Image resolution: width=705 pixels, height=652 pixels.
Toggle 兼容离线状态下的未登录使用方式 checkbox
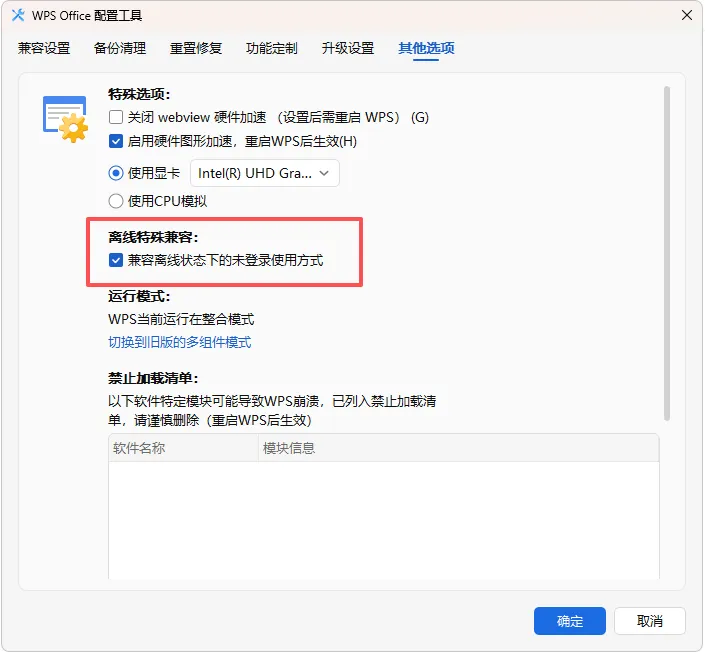(x=116, y=260)
